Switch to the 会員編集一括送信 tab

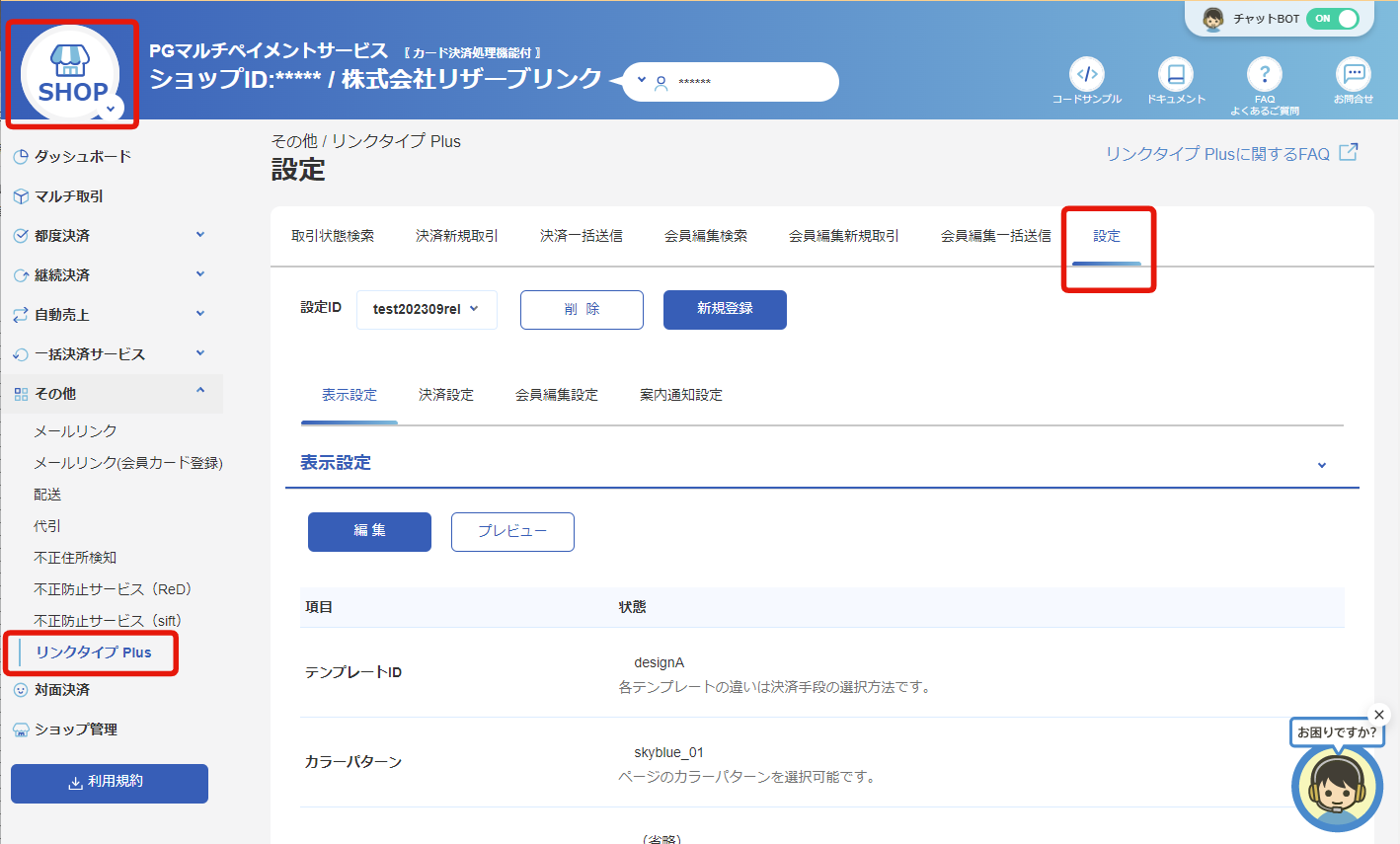(996, 236)
